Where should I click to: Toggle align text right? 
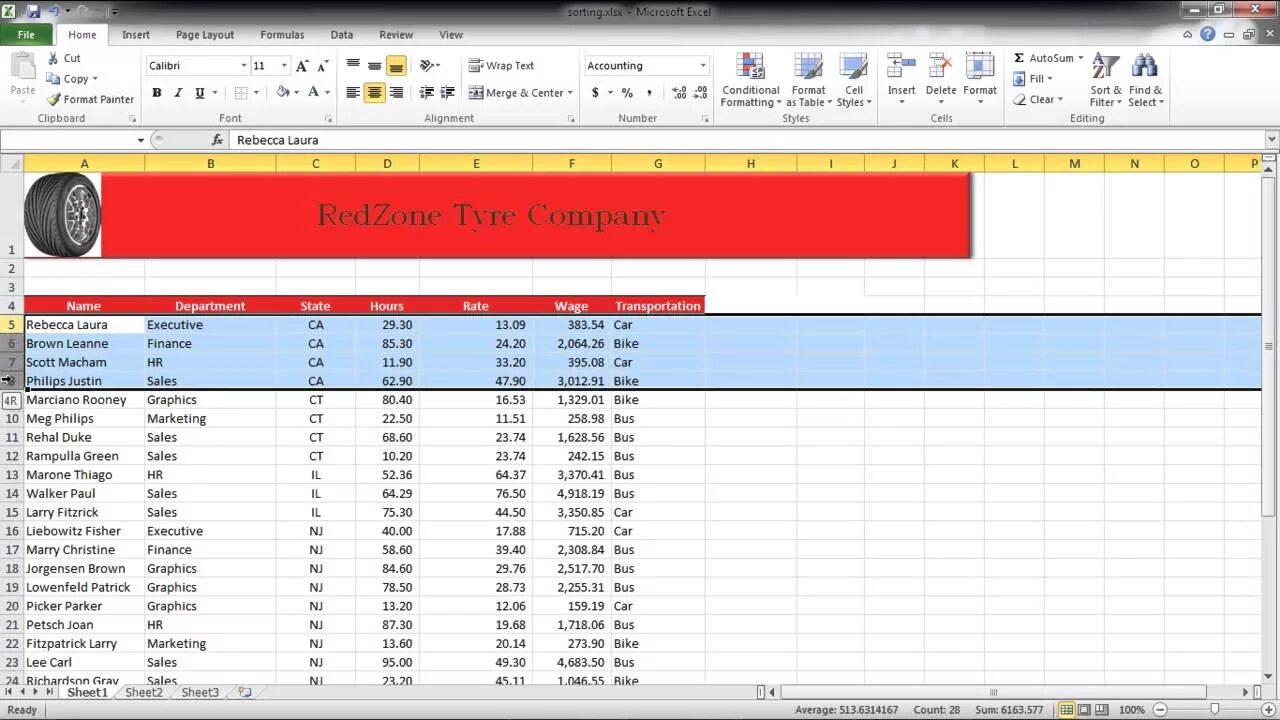[x=396, y=93]
